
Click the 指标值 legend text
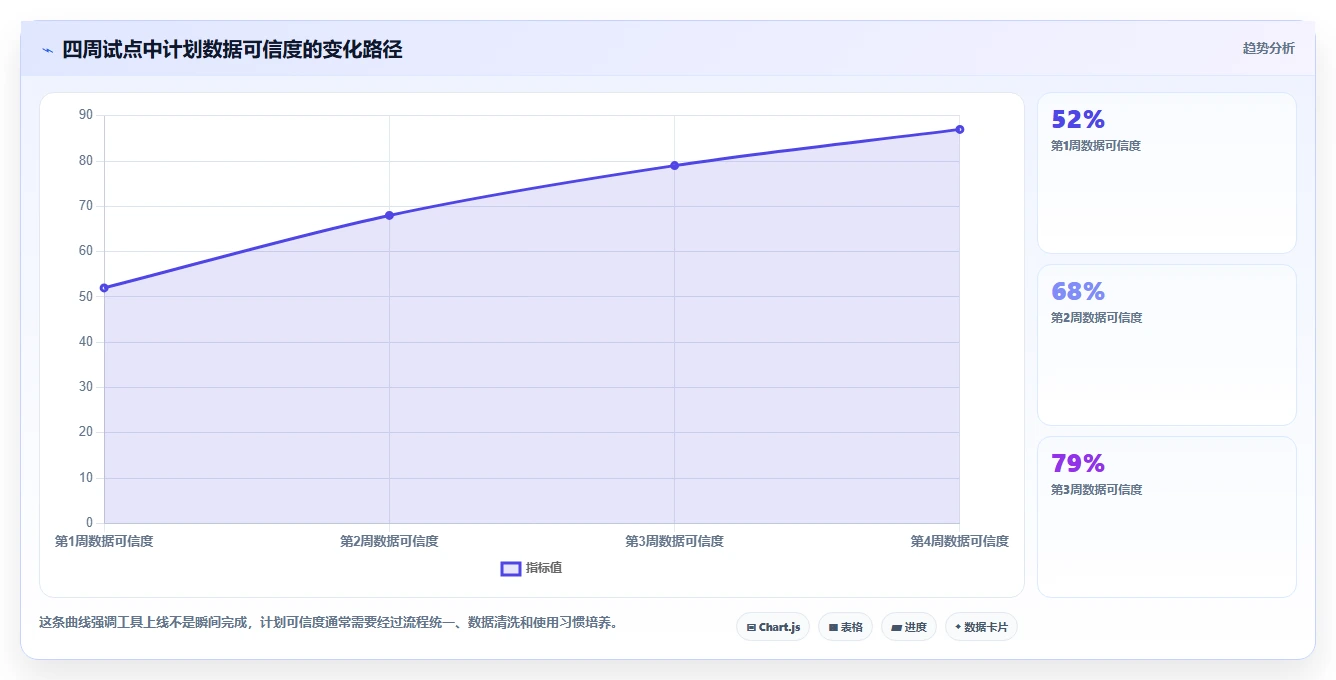[544, 568]
